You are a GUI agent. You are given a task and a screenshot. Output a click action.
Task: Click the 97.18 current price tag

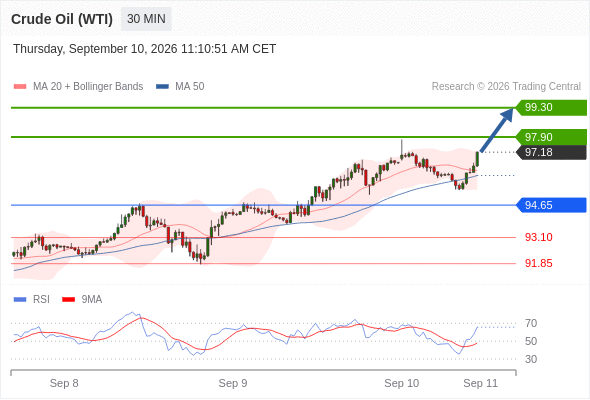tap(551, 152)
